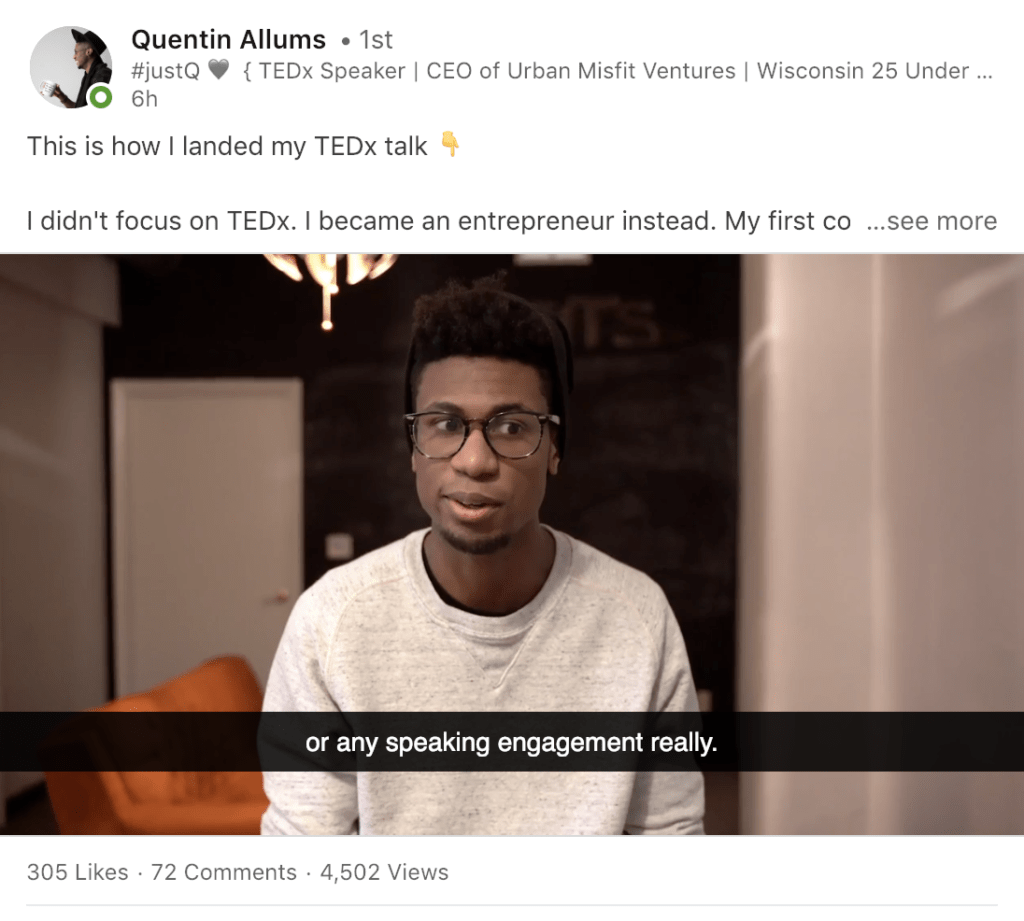
Task: Click "This is how I landed my TEDx talk"
Action: pyautogui.click(x=227, y=146)
